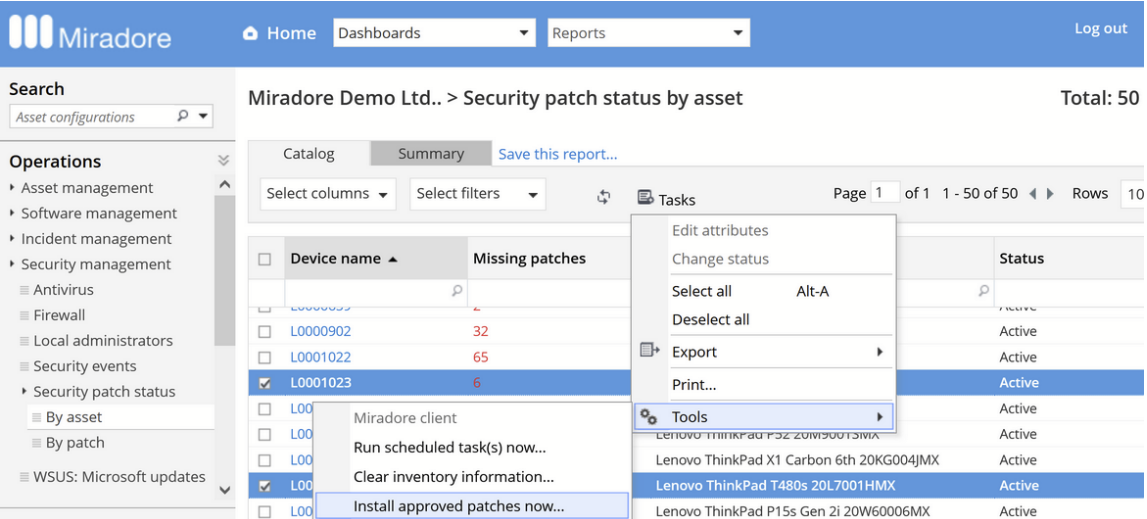The image size is (1147, 519).
Task: Click the page number field
Action: click(x=885, y=193)
